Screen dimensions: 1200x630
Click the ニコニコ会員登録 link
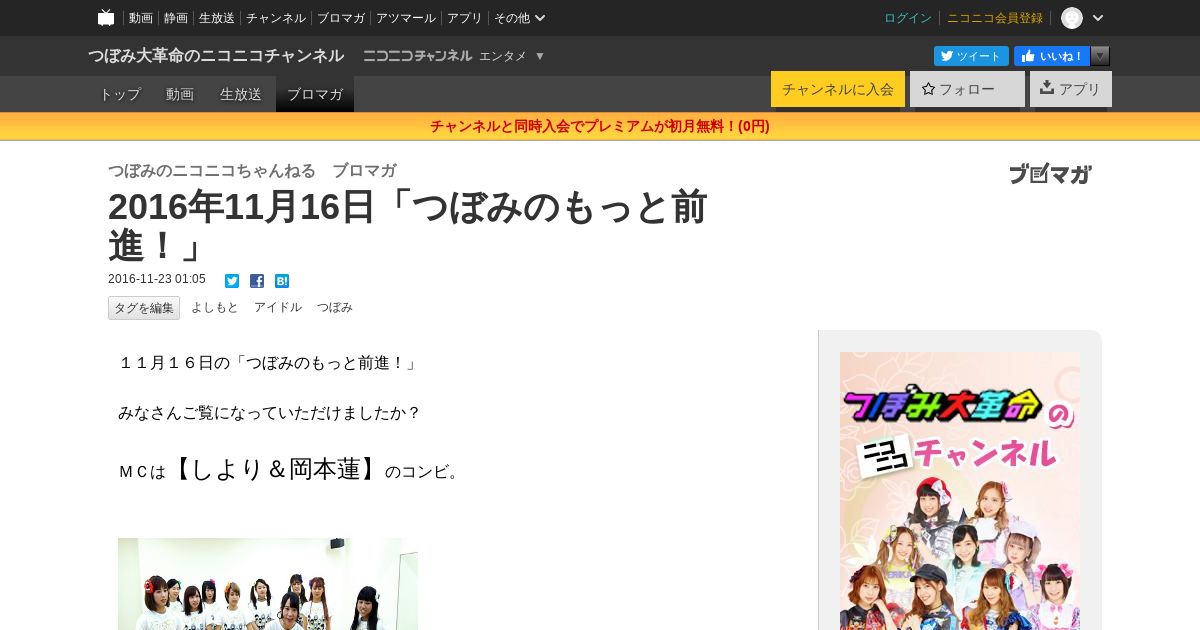[995, 18]
